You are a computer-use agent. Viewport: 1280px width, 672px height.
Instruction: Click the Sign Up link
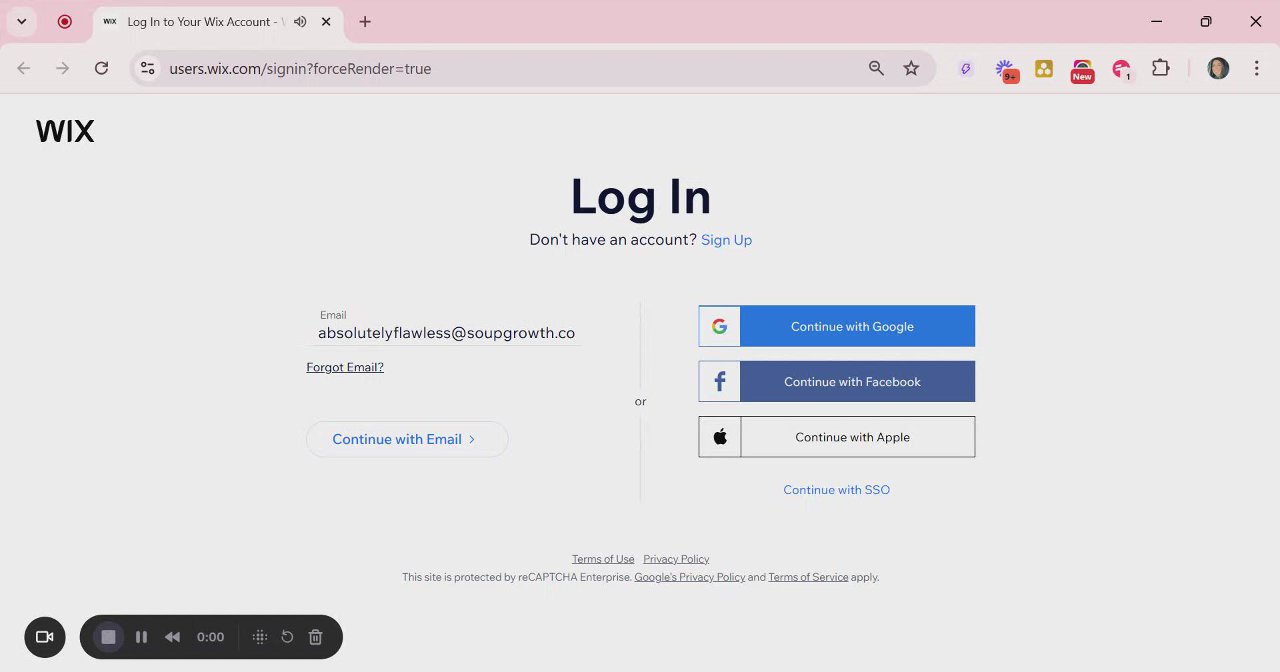click(x=726, y=240)
